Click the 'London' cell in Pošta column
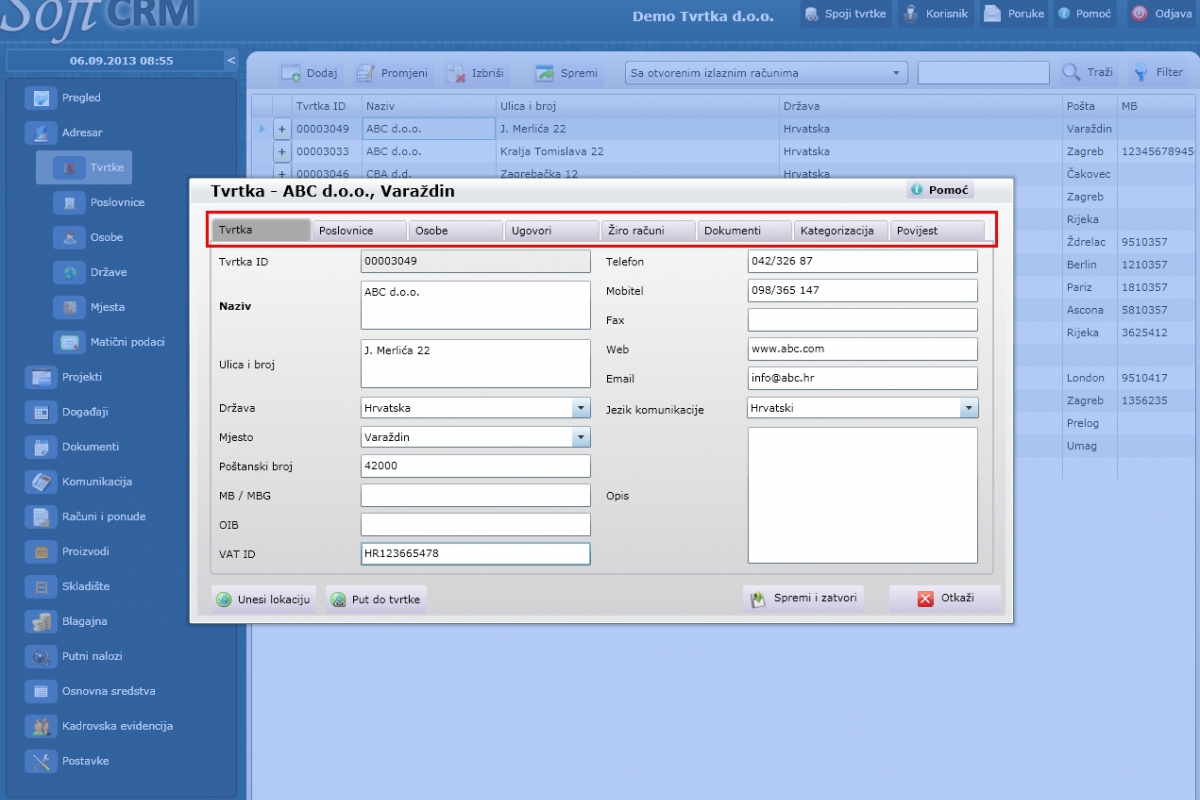Viewport: 1200px width, 800px height. (x=1089, y=378)
